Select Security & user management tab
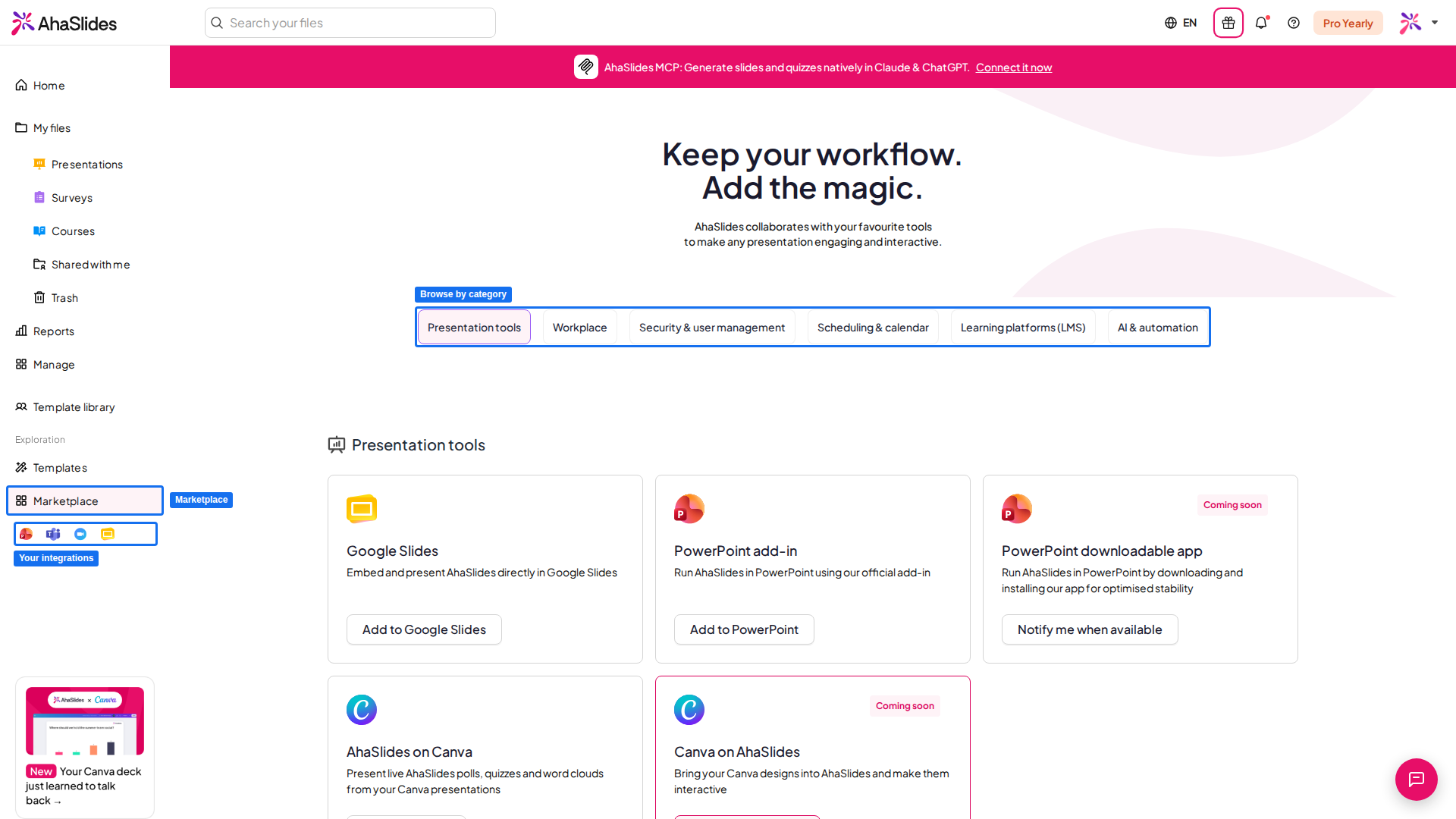The image size is (1456, 819). point(712,327)
